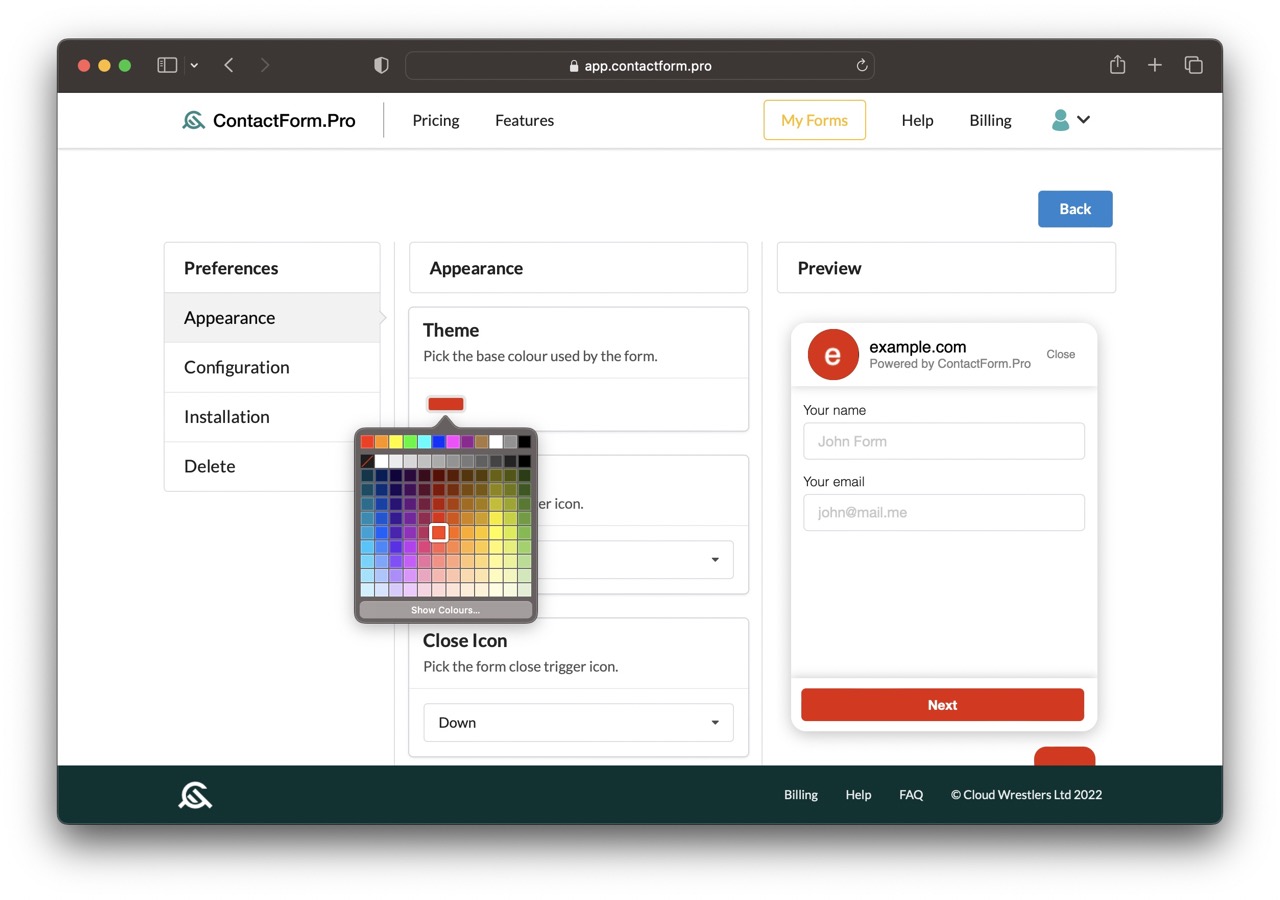Switch to the Configuration section
This screenshot has height=900, width=1280.
(236, 367)
